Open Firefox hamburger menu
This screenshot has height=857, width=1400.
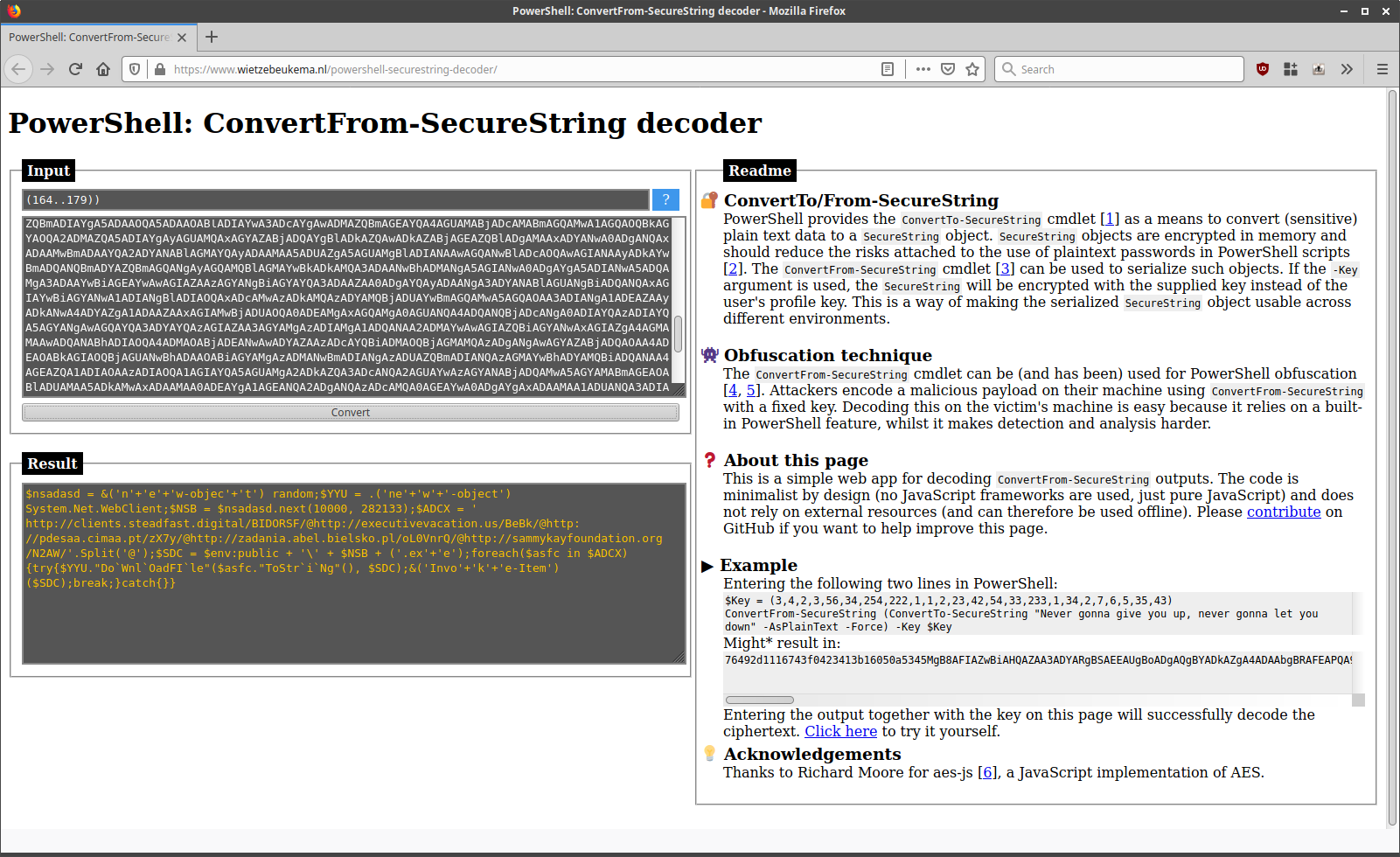click(1383, 69)
